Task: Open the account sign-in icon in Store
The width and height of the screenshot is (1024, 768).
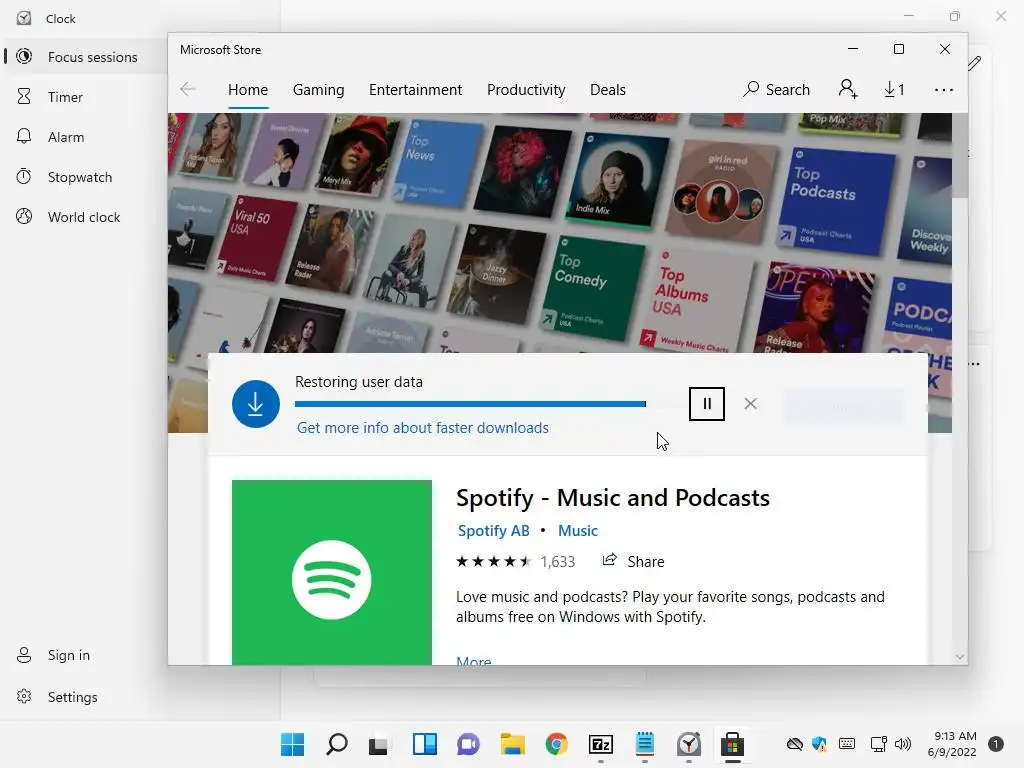Action: click(x=848, y=89)
